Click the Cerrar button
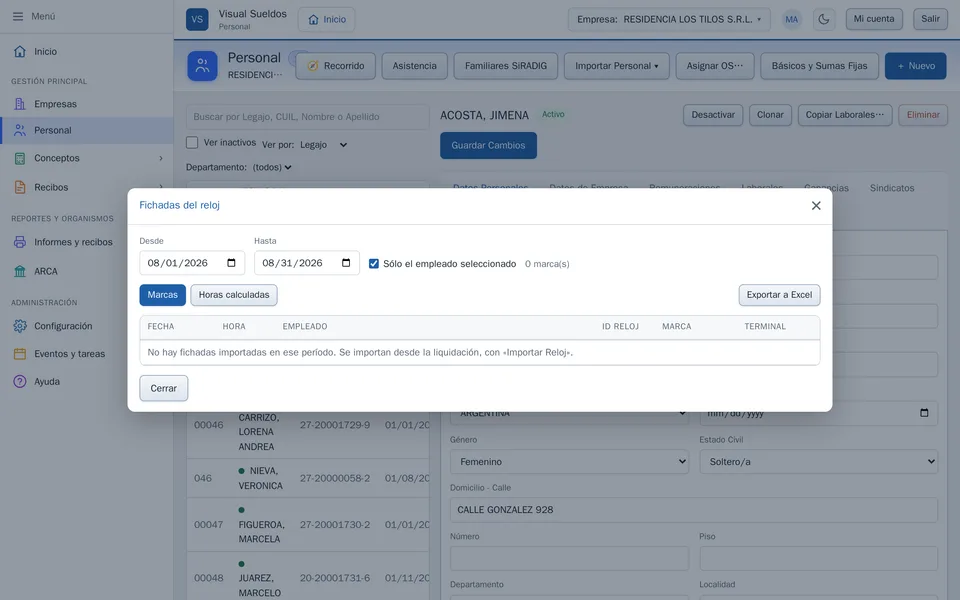The width and height of the screenshot is (960, 600). click(163, 388)
